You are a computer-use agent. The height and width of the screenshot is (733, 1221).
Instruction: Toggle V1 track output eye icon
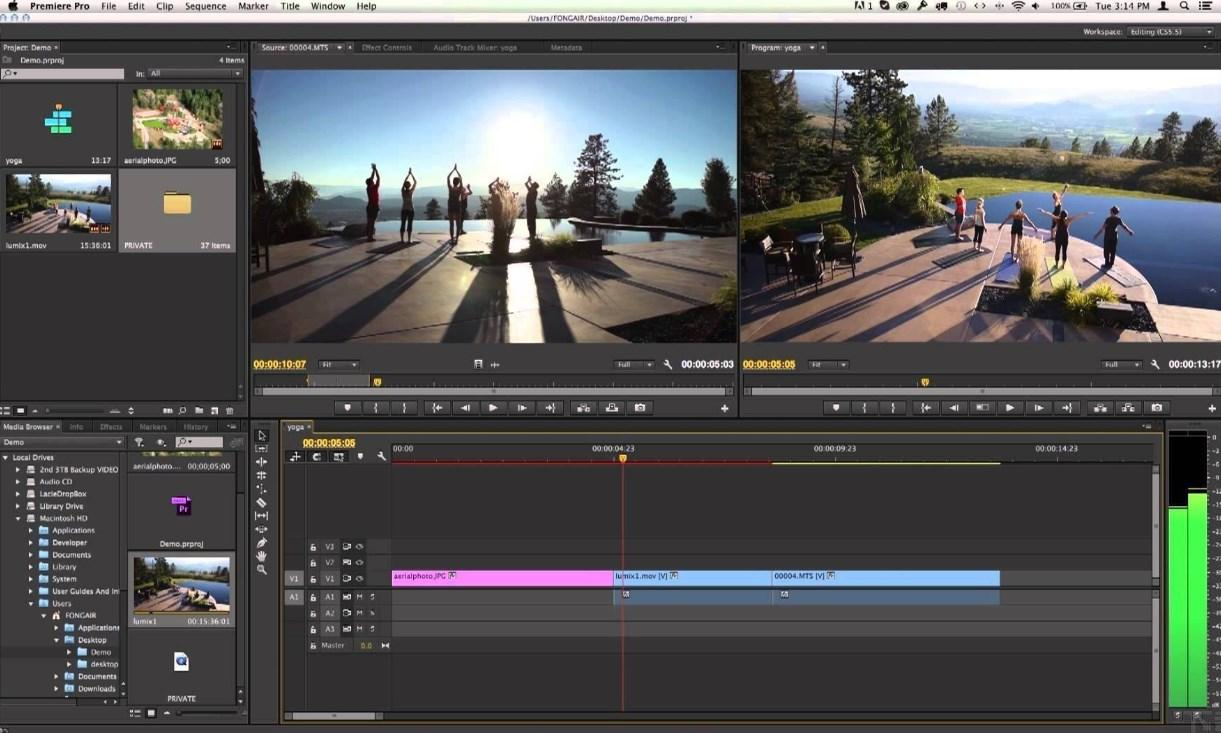[359, 579]
